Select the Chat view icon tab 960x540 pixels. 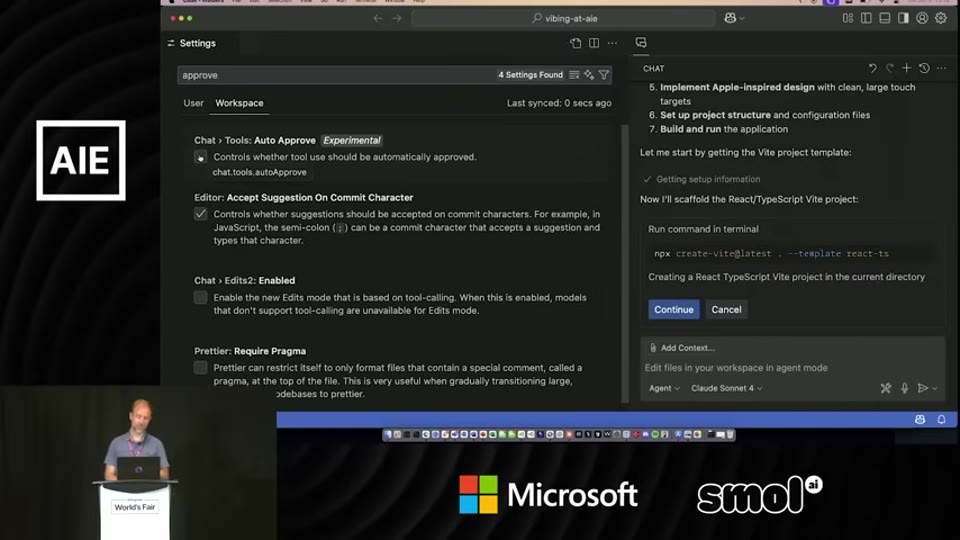point(641,43)
